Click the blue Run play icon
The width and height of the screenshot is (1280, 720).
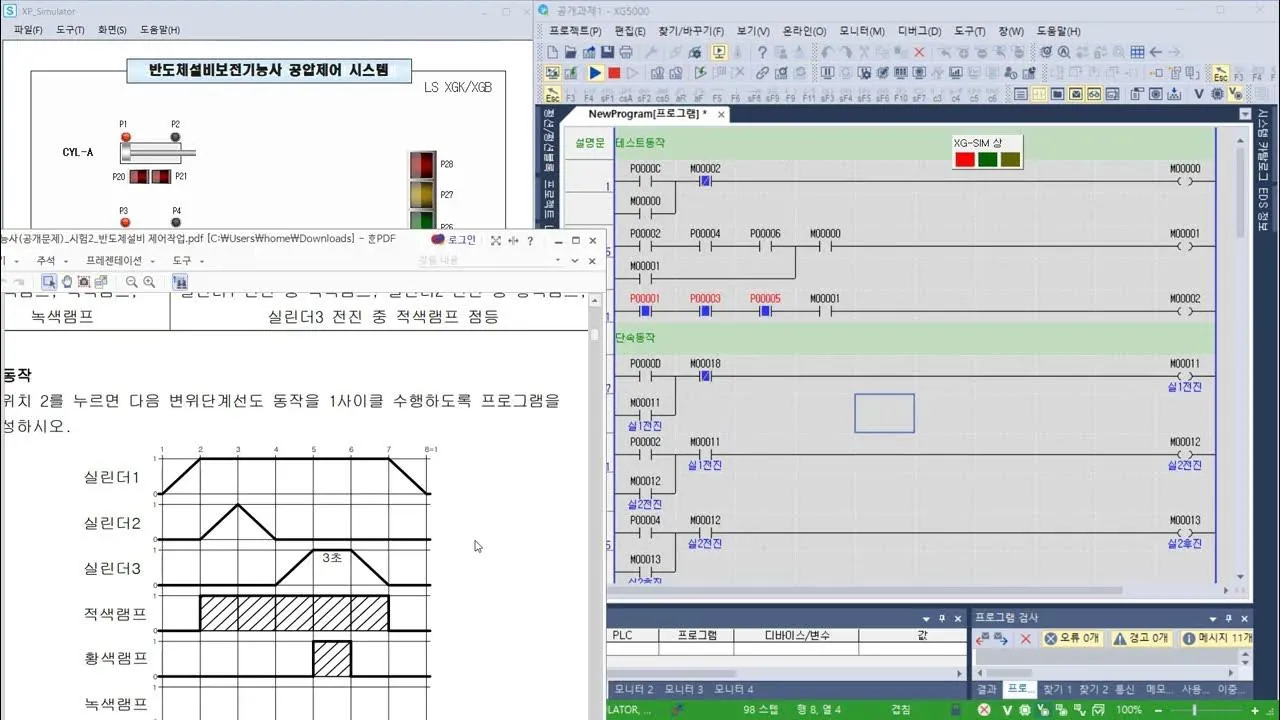click(595, 73)
